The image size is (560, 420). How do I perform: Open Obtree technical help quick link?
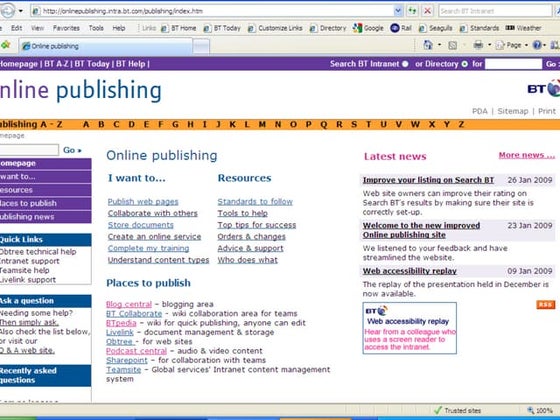pos(38,251)
